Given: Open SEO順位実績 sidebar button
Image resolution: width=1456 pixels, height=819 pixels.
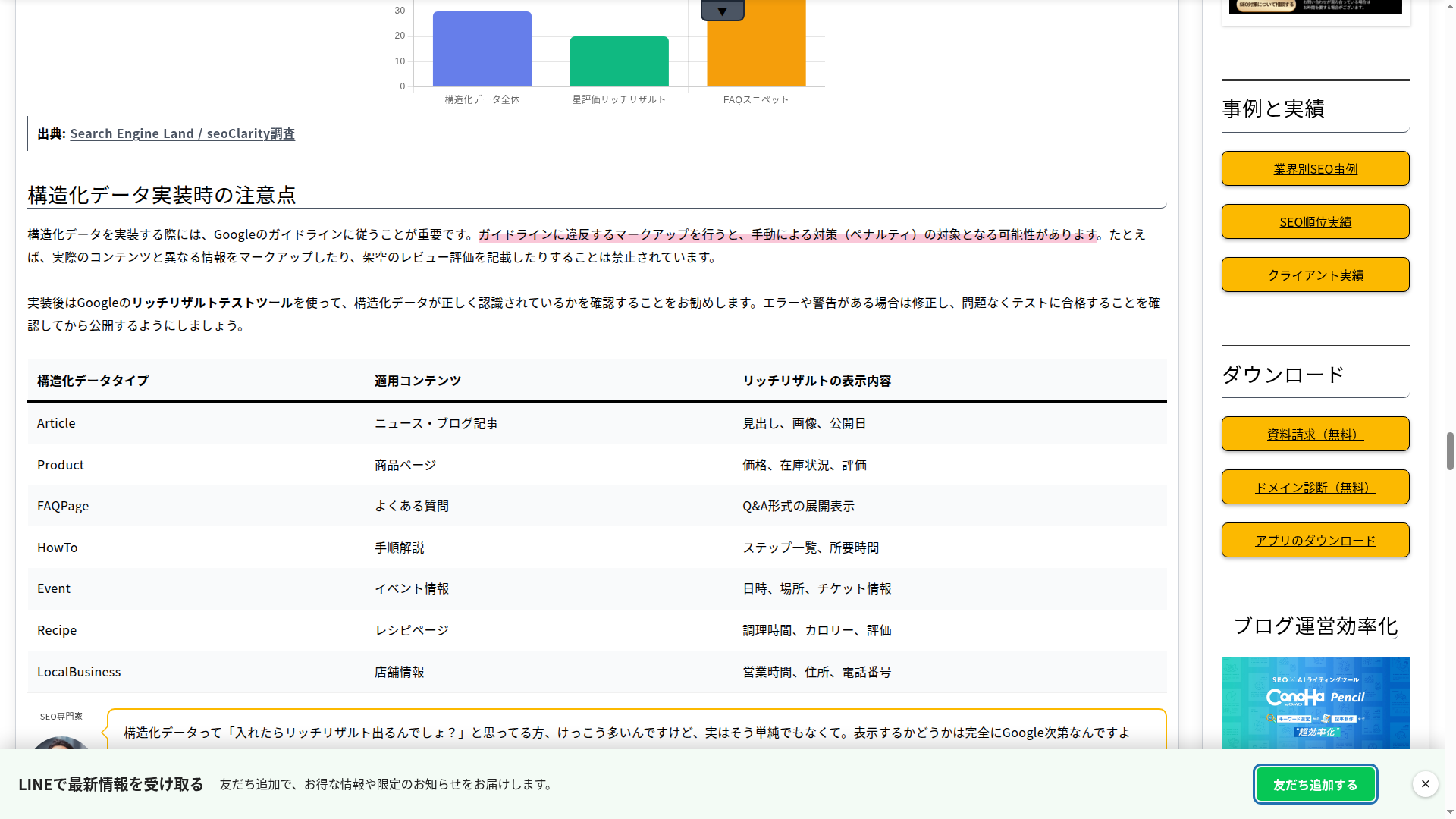Looking at the screenshot, I should tap(1315, 221).
